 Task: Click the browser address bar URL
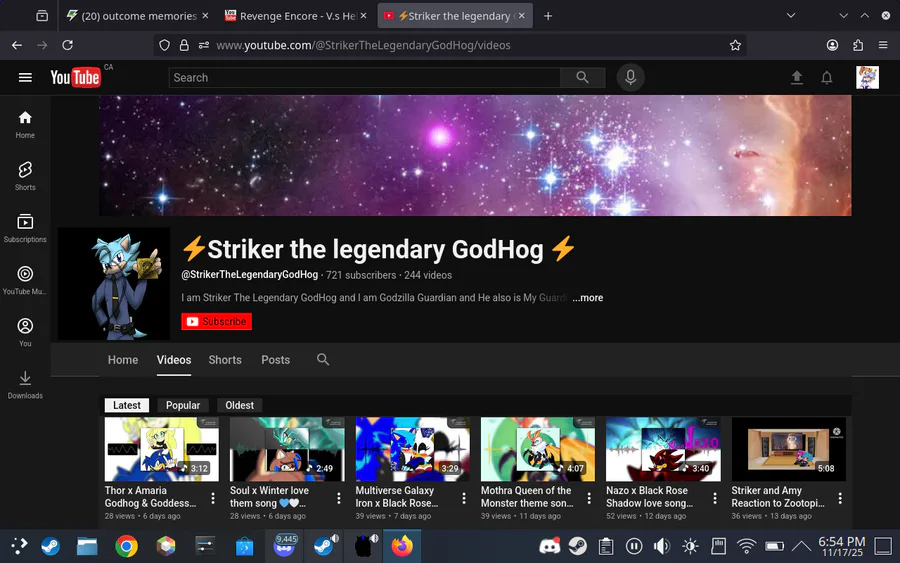[x=363, y=45]
